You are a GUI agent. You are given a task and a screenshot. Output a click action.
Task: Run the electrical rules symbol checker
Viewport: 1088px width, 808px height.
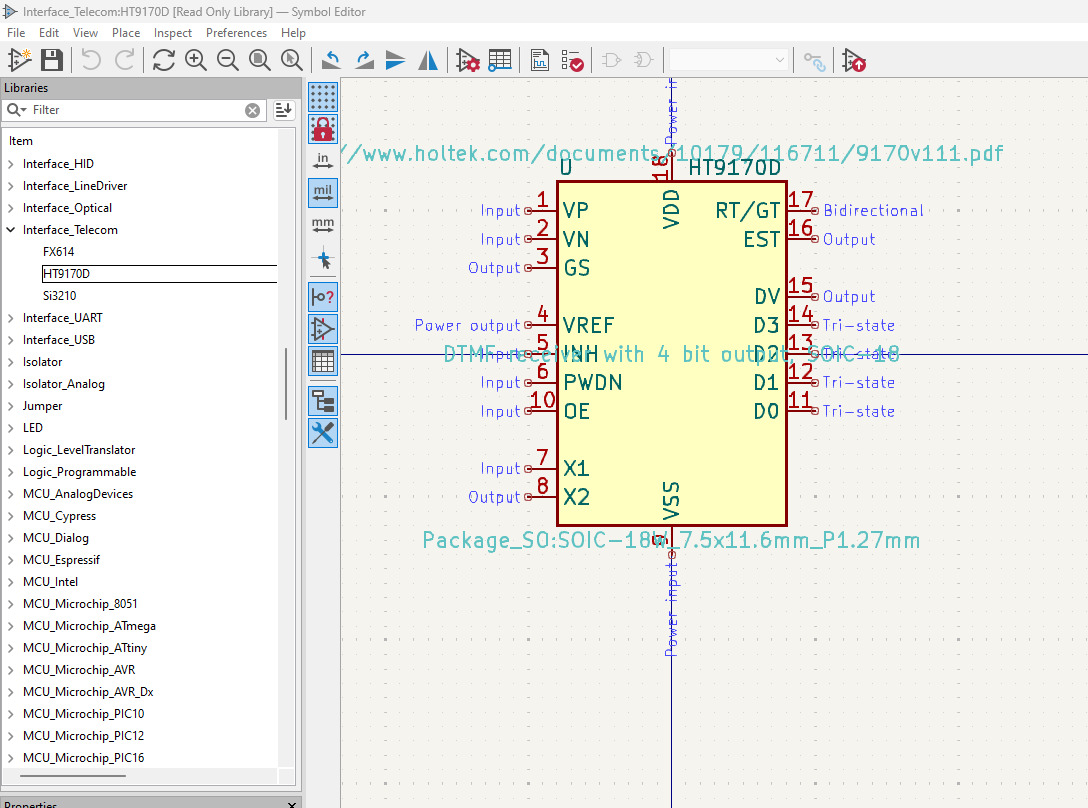point(572,60)
